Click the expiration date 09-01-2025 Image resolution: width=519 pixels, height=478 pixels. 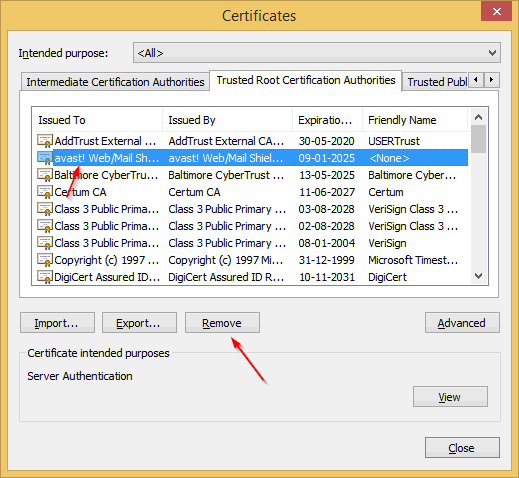click(x=327, y=158)
